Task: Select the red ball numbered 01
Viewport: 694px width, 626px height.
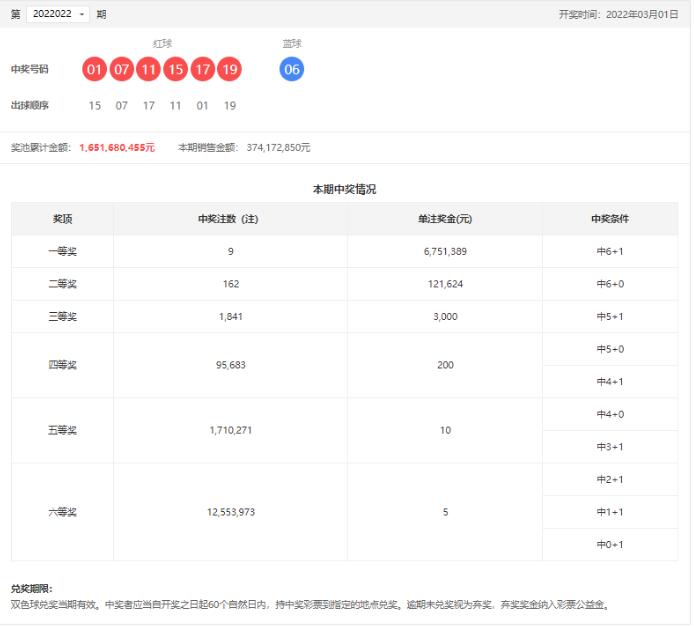Action: 94,69
